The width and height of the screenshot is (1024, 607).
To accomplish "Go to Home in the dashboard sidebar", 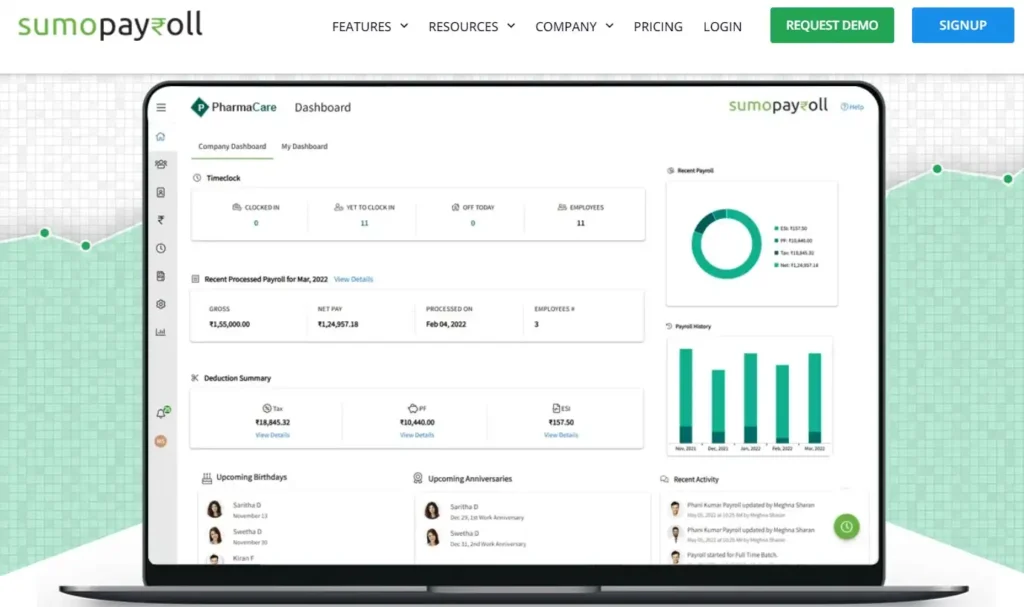I will 161,137.
